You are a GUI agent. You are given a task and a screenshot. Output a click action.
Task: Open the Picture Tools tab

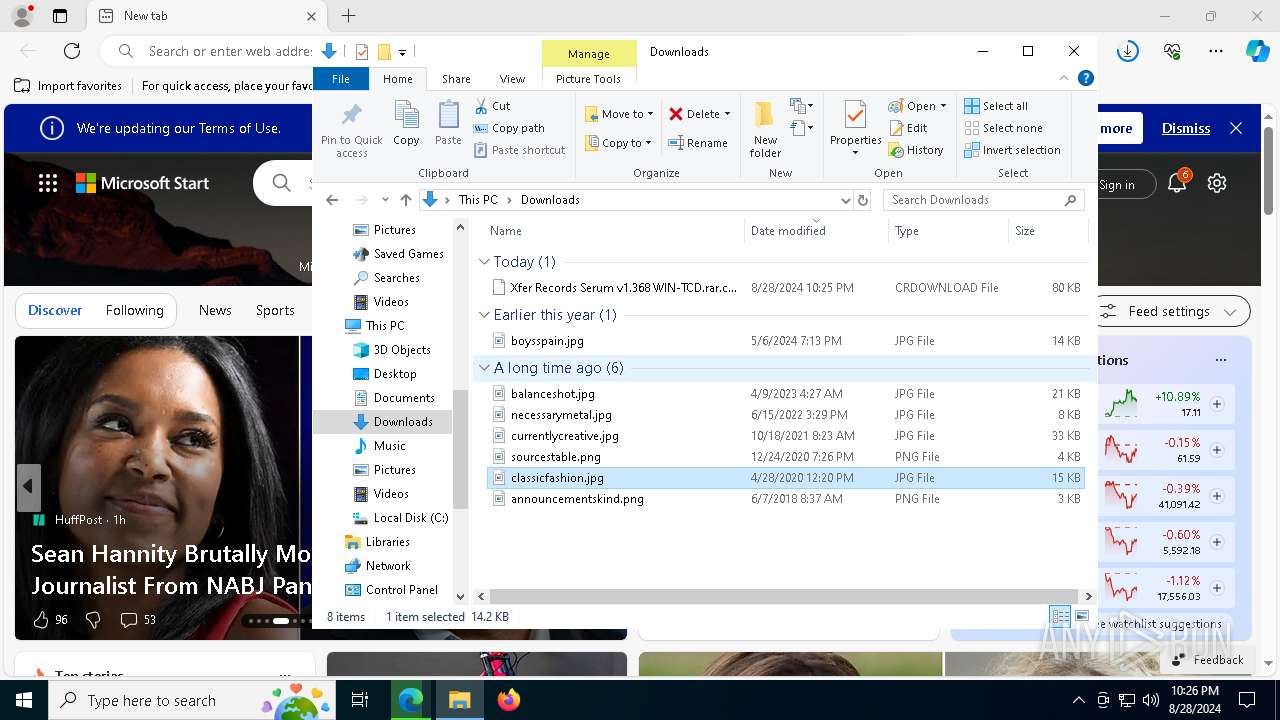pos(588,79)
